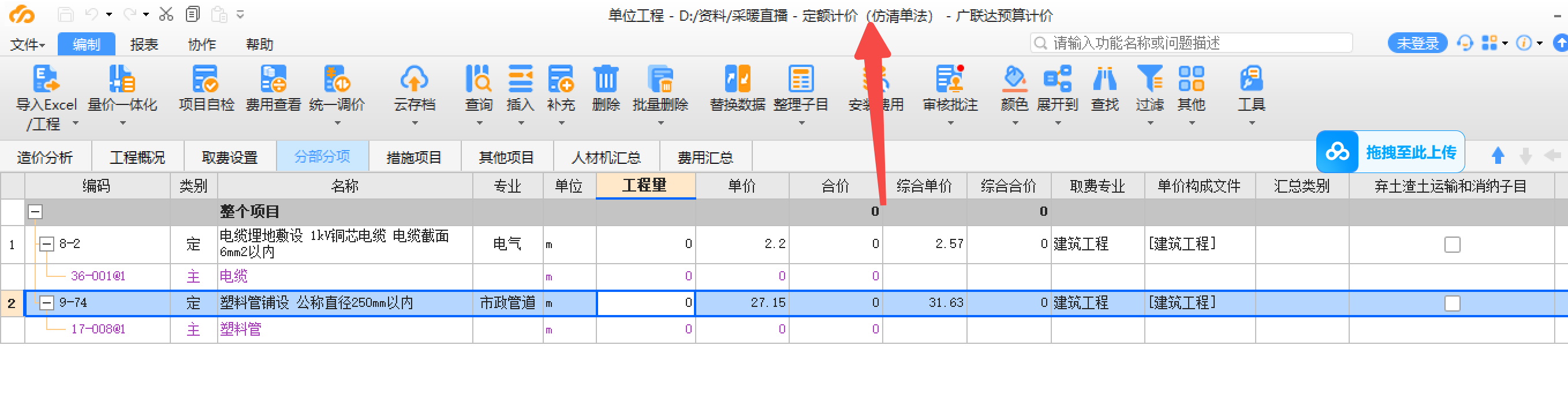The height and width of the screenshot is (405, 1568).
Task: Switch to the 协作 ribbon tab
Action: pos(201,44)
